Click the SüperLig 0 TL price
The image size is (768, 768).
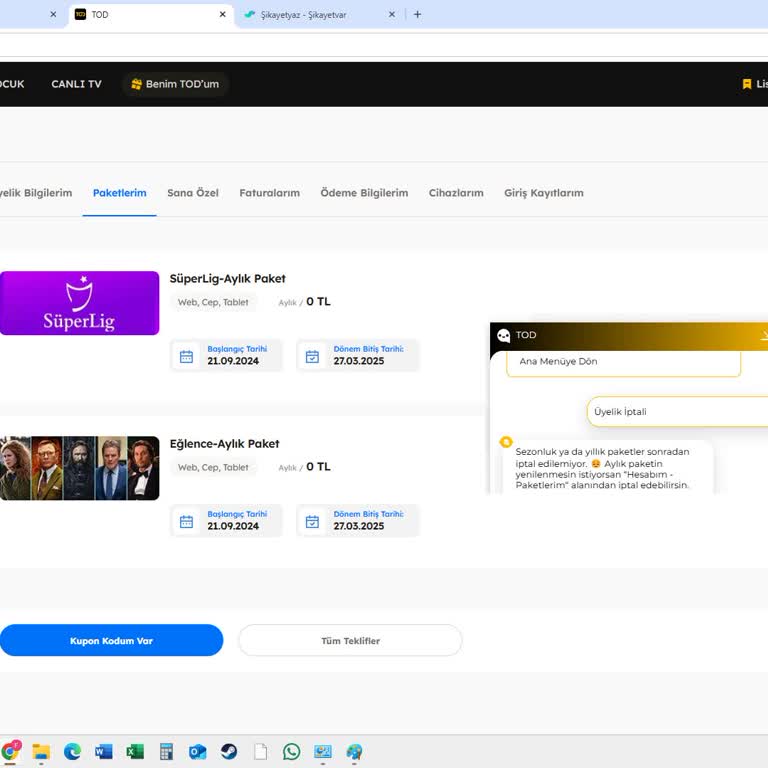pos(318,302)
